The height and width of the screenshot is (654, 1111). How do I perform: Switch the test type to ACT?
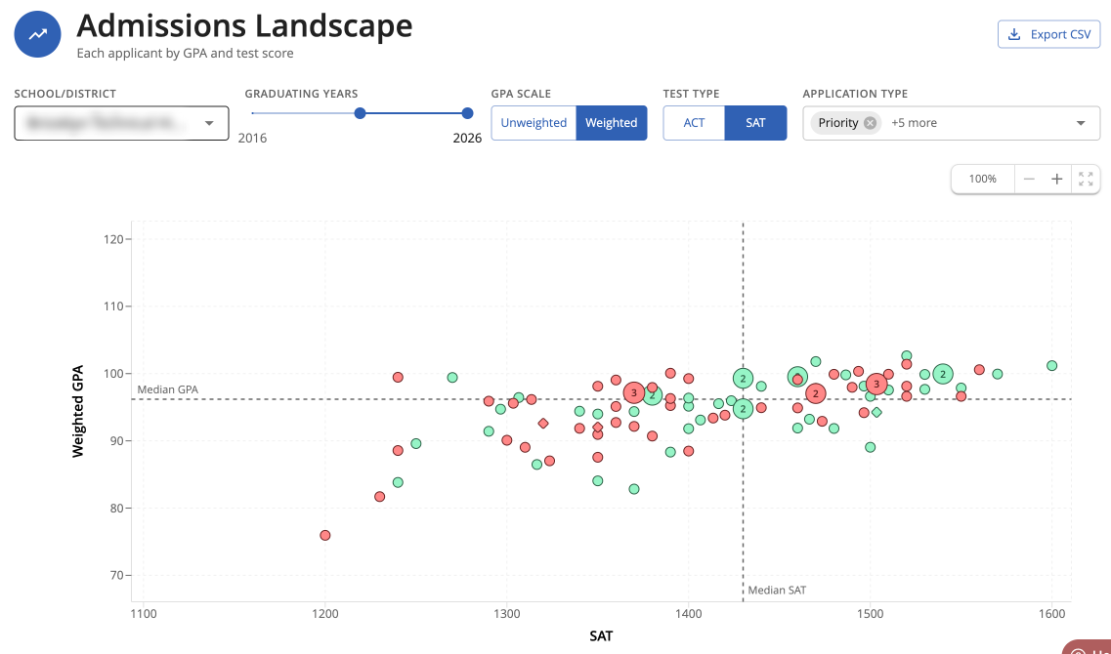click(694, 123)
